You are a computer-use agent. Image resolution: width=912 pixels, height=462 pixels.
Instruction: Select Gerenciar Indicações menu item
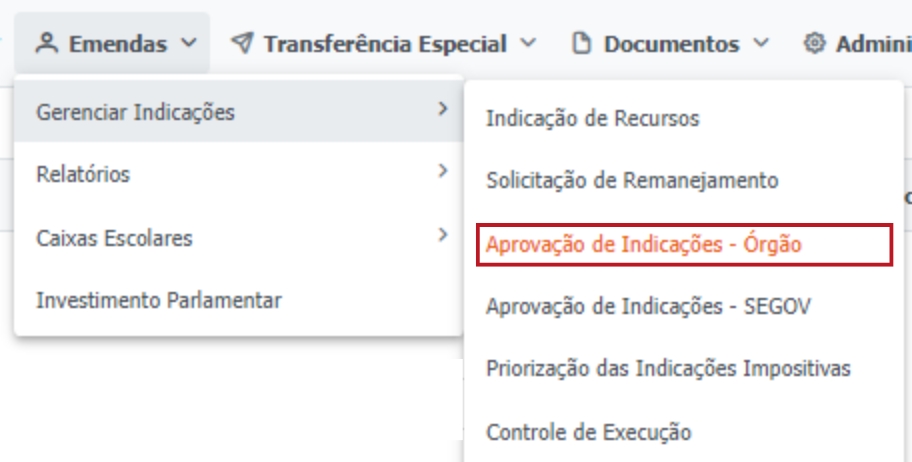click(136, 112)
